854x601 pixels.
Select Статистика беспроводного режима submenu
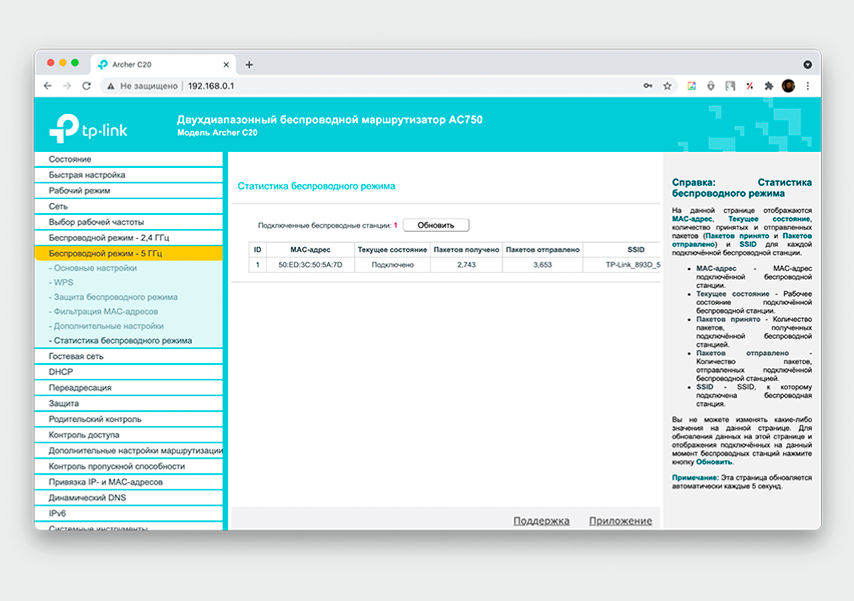120,341
